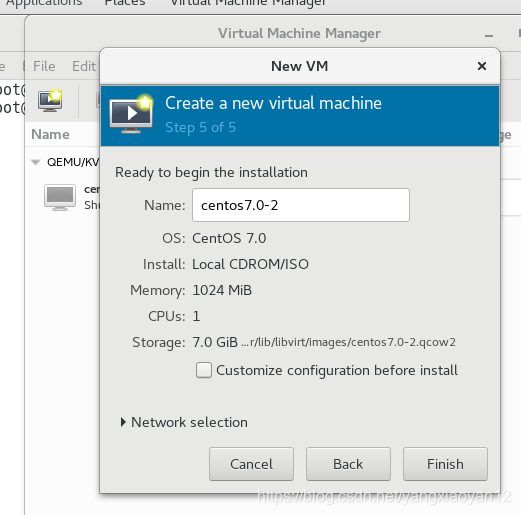Image resolution: width=521 pixels, height=515 pixels.
Task: Click the storage path centos7.0-2.qcow2 text
Action: pos(348,342)
